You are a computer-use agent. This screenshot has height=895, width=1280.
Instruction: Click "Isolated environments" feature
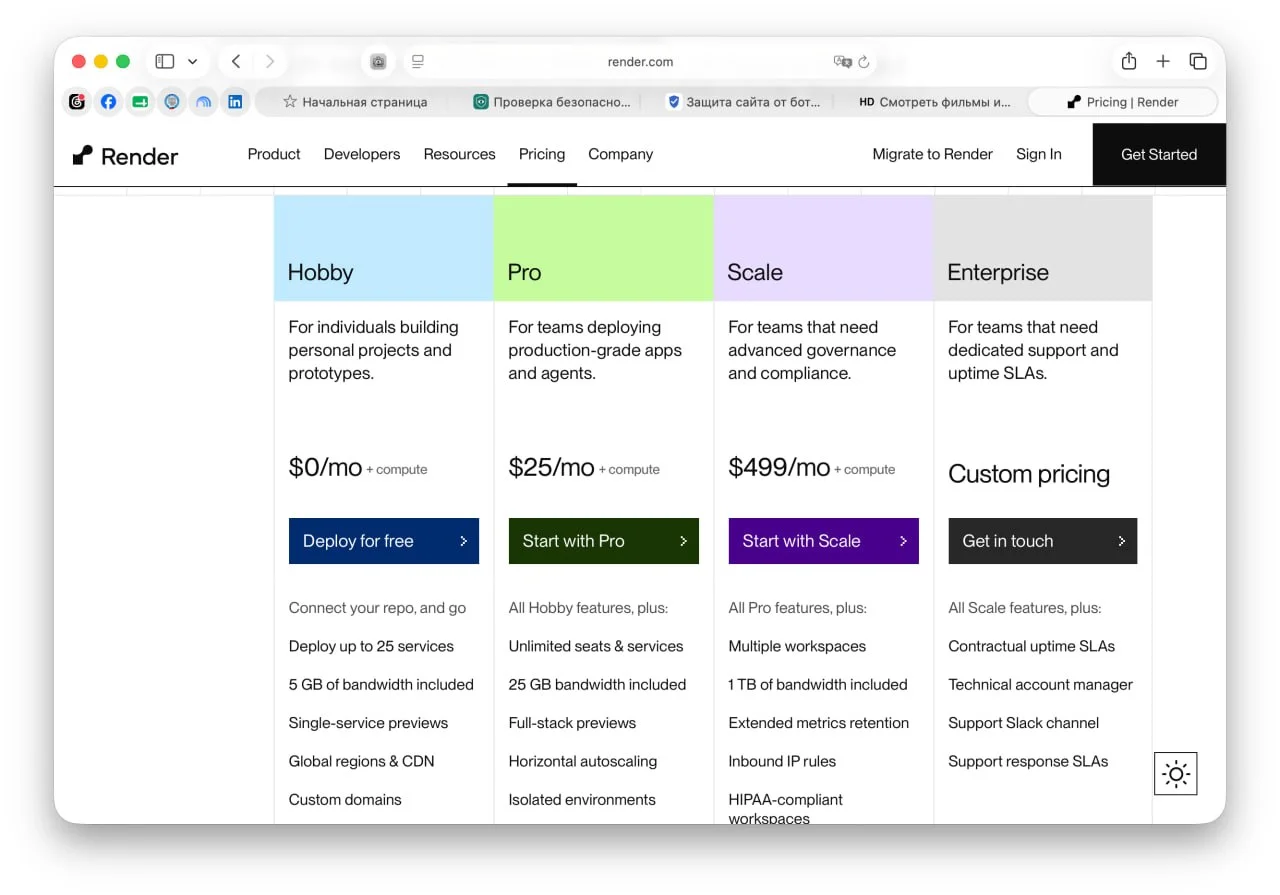coord(582,800)
